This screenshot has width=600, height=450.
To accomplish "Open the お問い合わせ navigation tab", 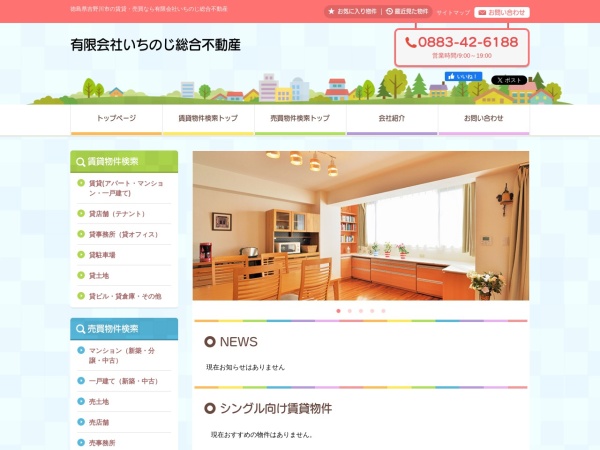I will pyautogui.click(x=484, y=120).
